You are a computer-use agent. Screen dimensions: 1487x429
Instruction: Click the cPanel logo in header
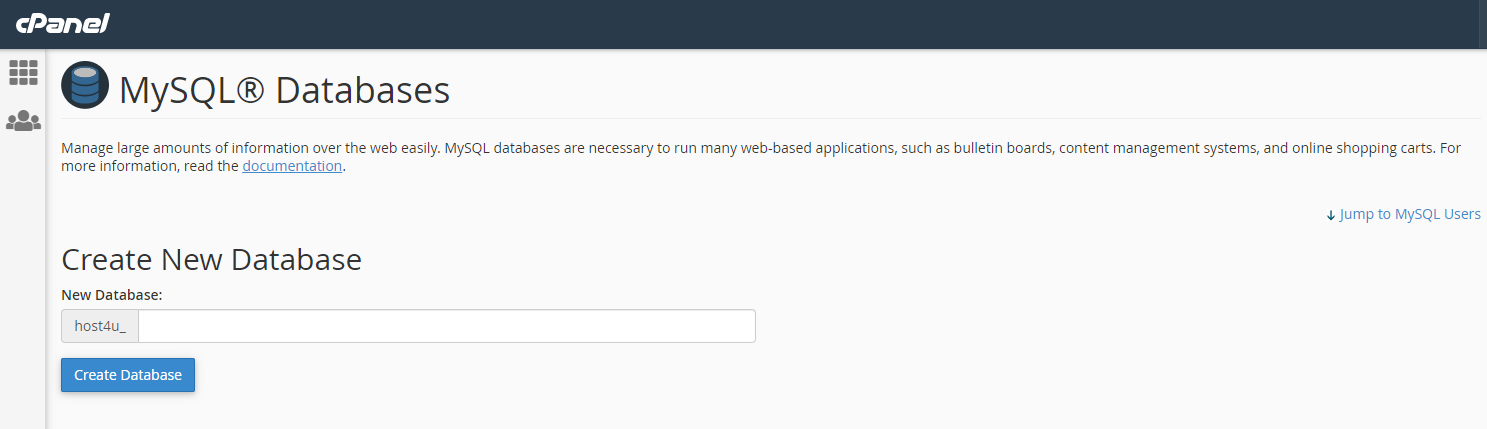(62, 24)
